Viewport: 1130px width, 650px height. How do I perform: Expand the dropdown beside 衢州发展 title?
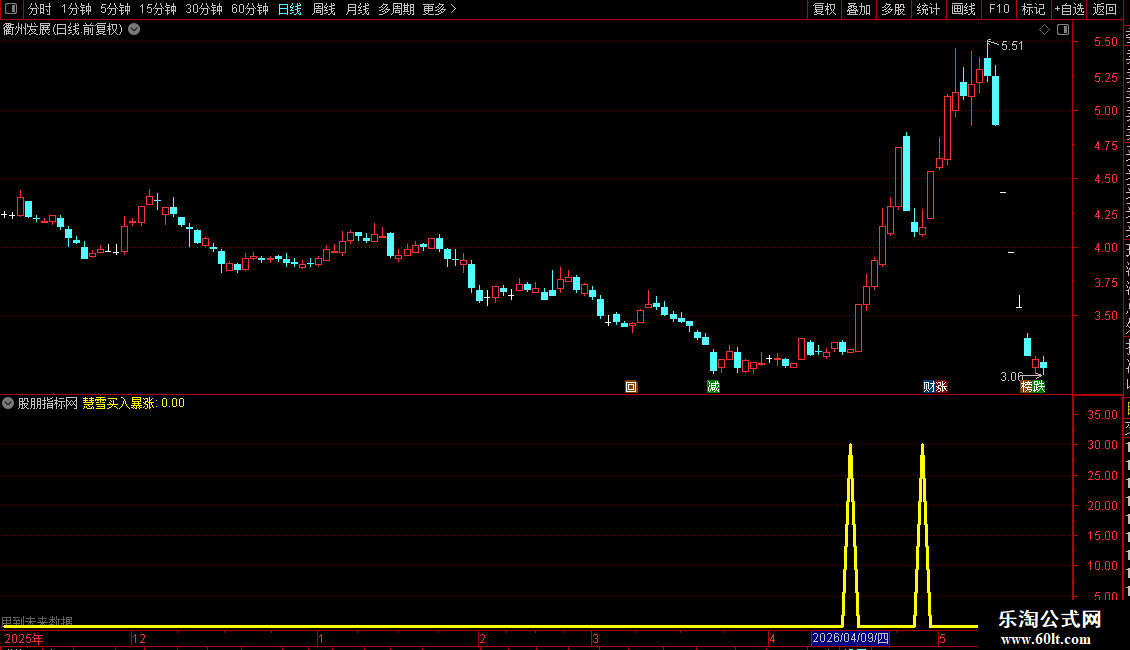134,30
